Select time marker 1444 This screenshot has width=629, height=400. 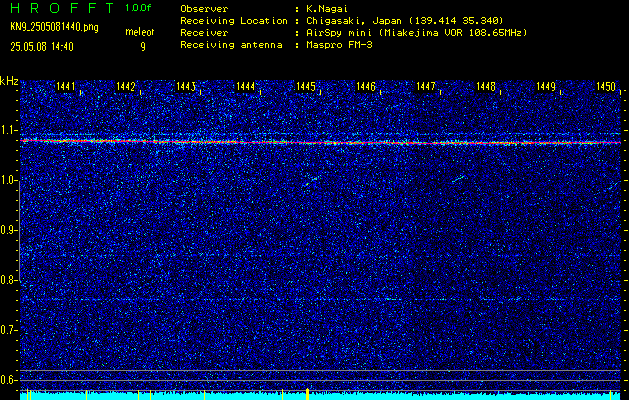point(246,86)
